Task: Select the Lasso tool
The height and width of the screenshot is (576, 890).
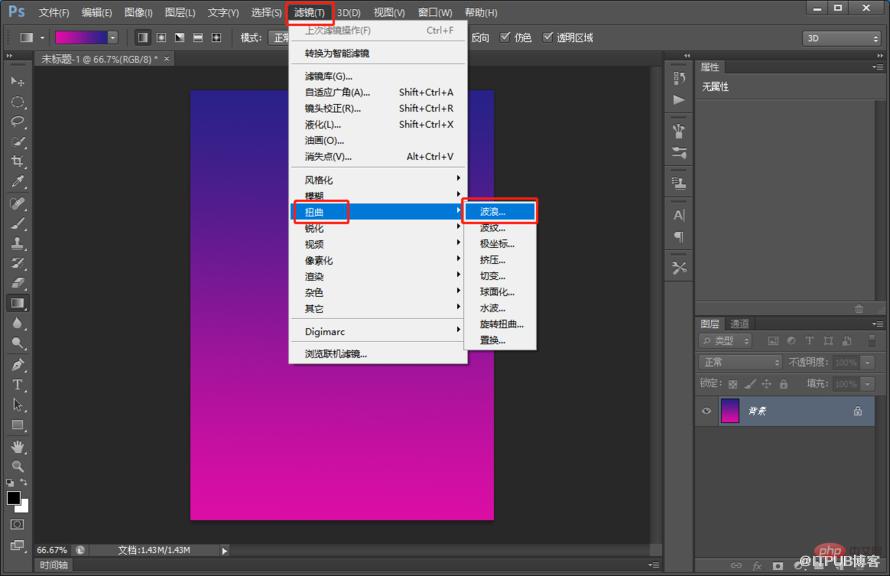Action: (18, 121)
